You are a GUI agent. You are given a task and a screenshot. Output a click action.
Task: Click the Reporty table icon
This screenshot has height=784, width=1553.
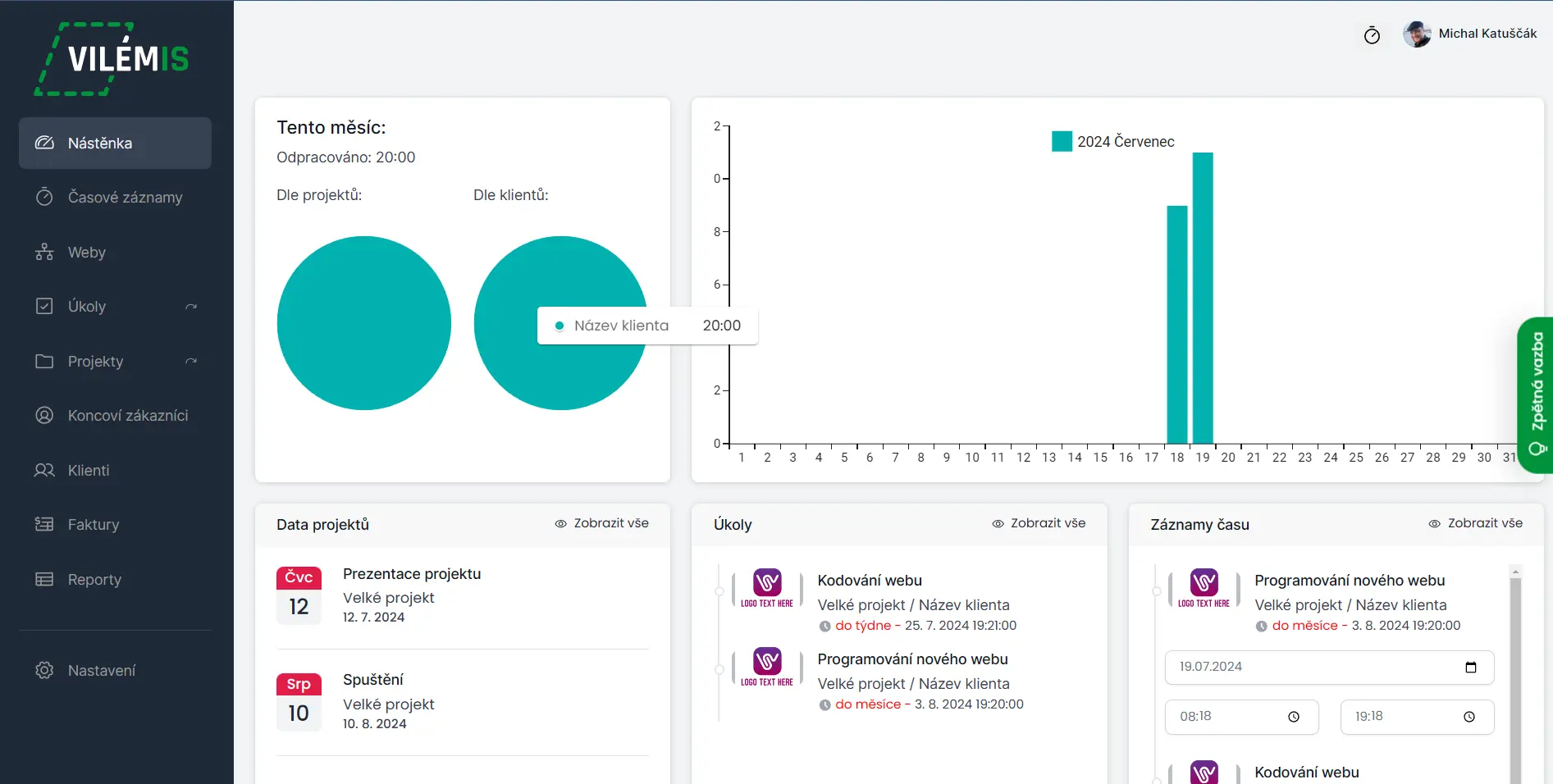(x=44, y=579)
